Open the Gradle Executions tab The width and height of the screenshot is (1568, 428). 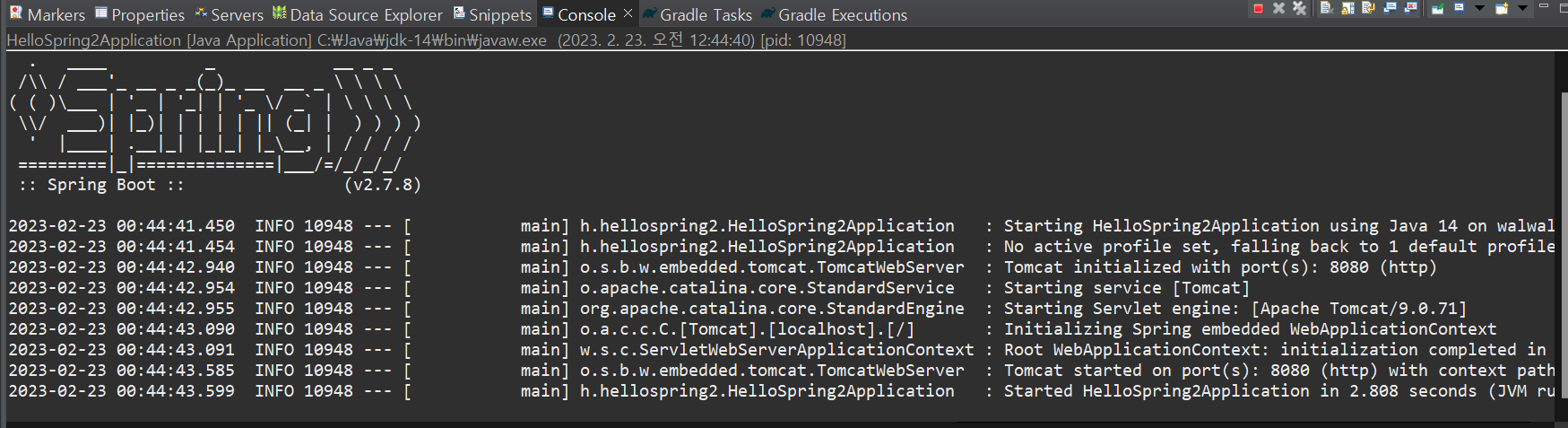coord(834,14)
